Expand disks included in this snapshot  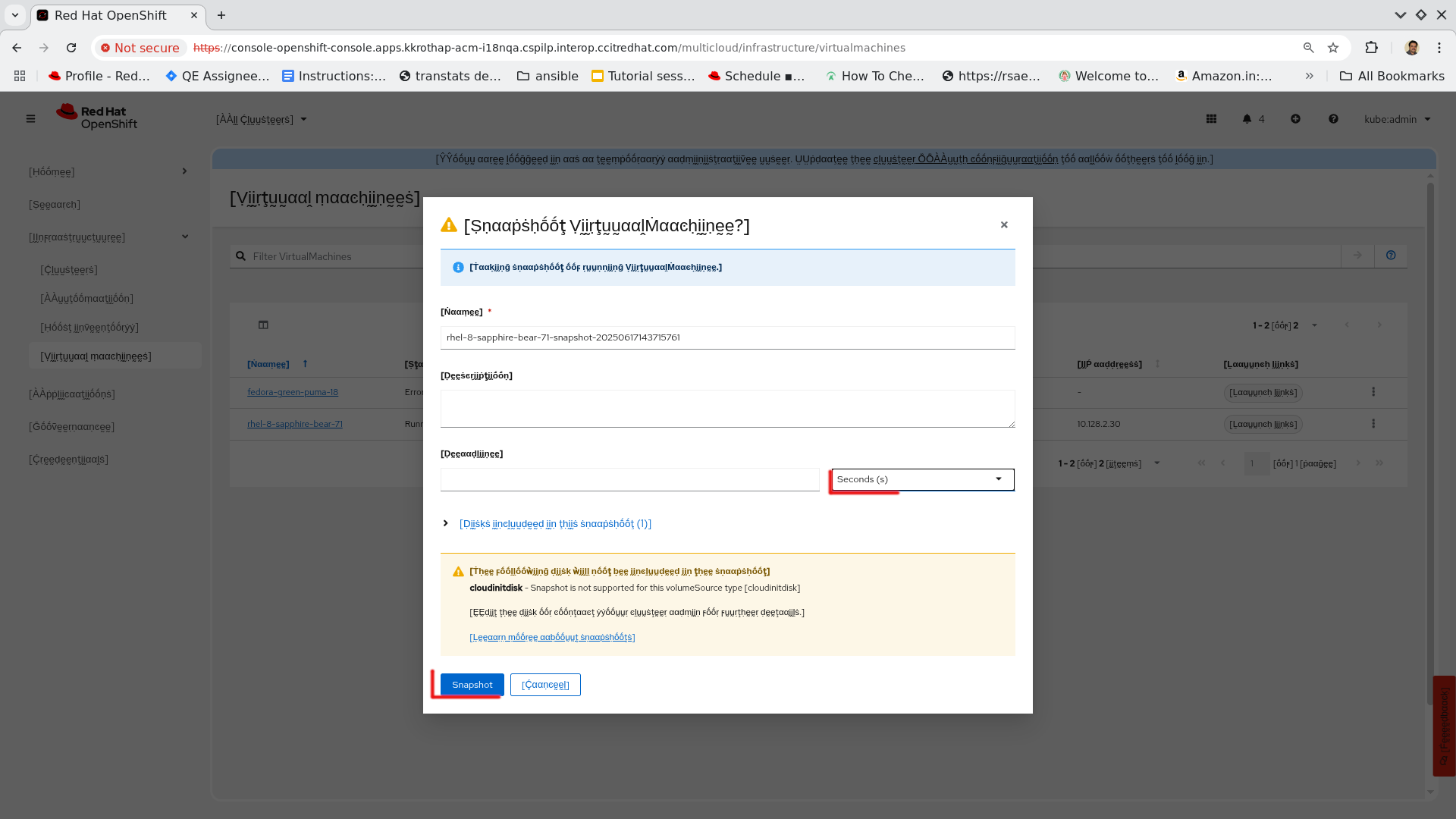pos(554,524)
